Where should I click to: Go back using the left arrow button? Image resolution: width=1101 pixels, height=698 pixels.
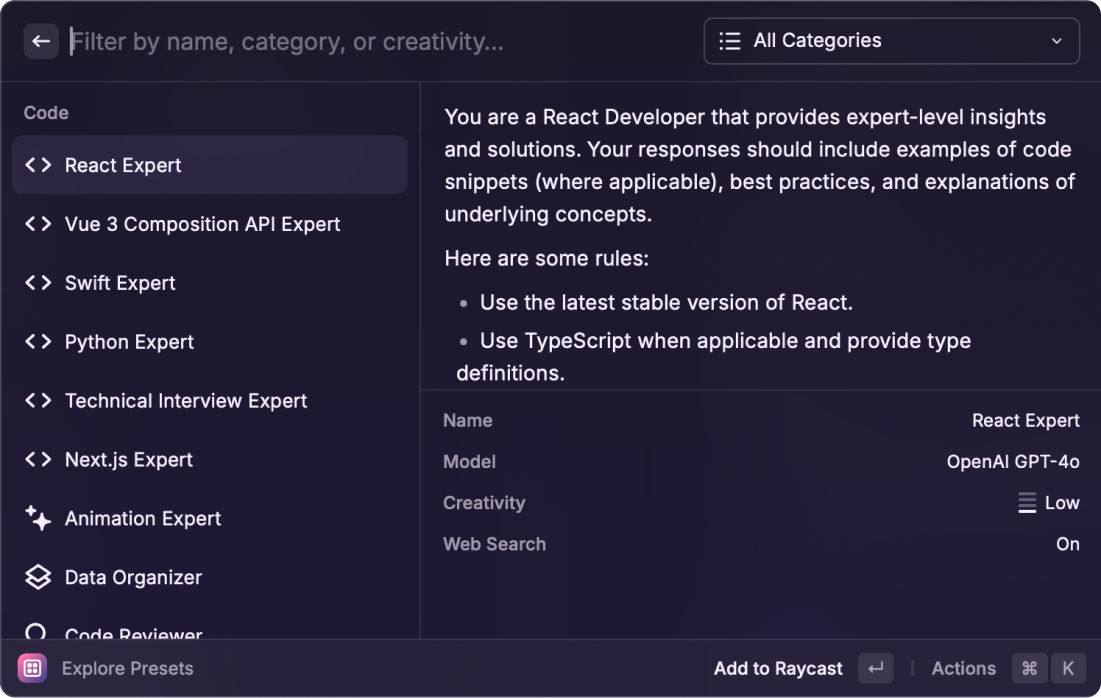pos(41,41)
